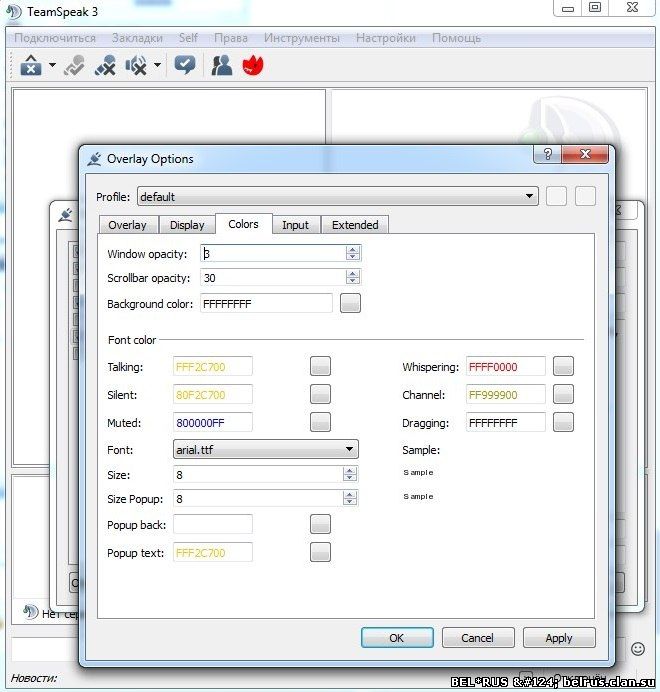The image size is (660, 692).
Task: Click the OK button
Action: (x=397, y=638)
